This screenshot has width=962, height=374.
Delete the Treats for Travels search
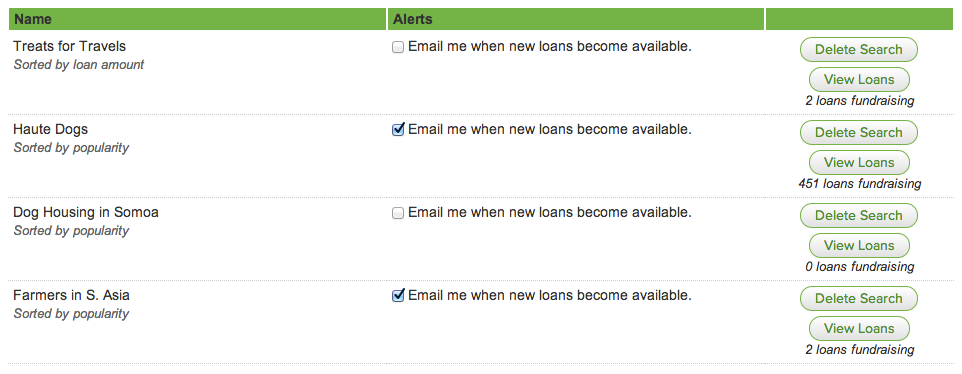pos(858,50)
